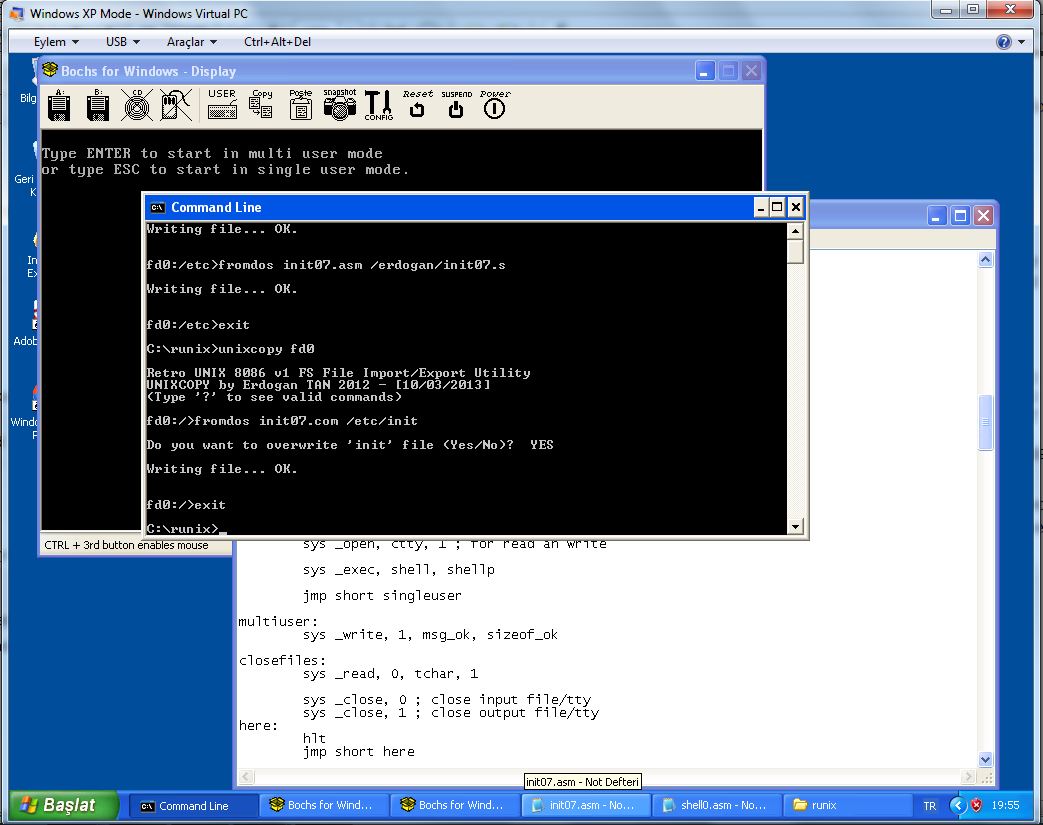
Task: Switch to init07.asm Notepad taskbar button
Action: click(x=584, y=805)
